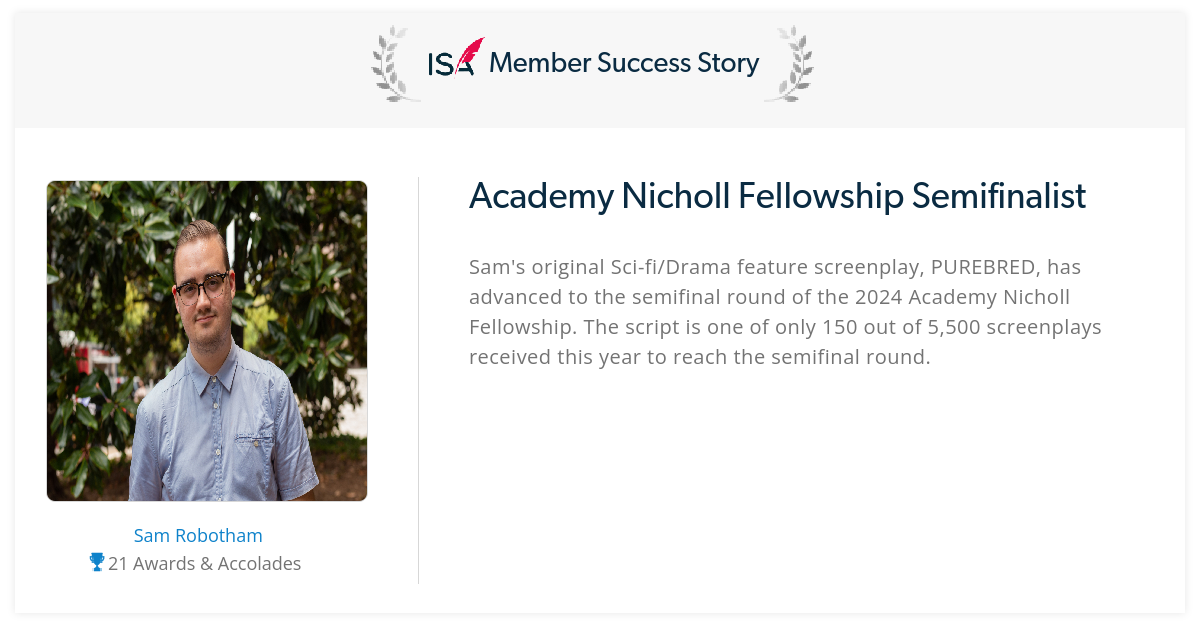Viewport: 1200px width, 630px height.
Task: Open Sam Robotham's profile link
Action: pyautogui.click(x=198, y=535)
